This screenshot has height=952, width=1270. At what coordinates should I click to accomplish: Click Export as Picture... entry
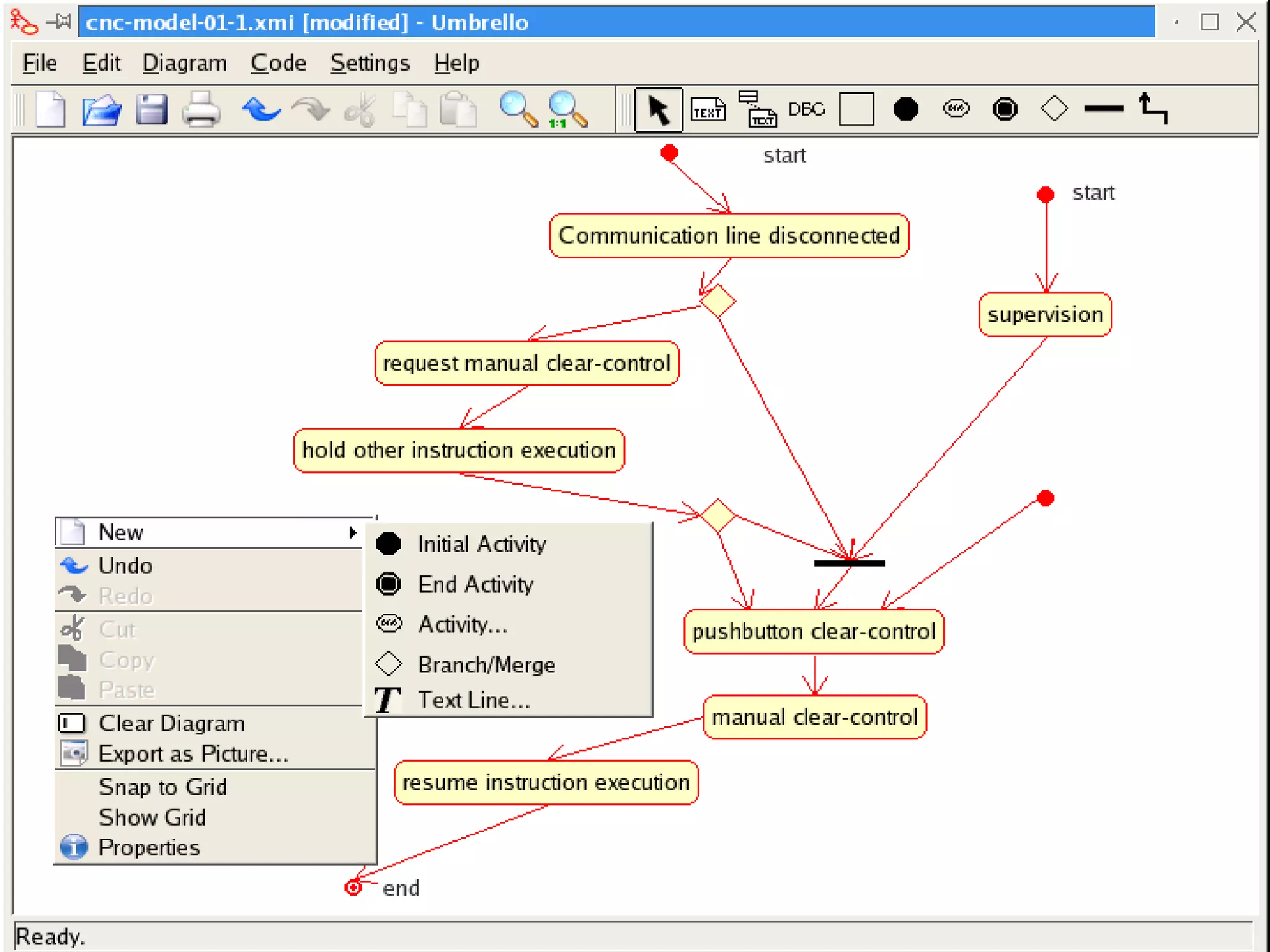[193, 754]
